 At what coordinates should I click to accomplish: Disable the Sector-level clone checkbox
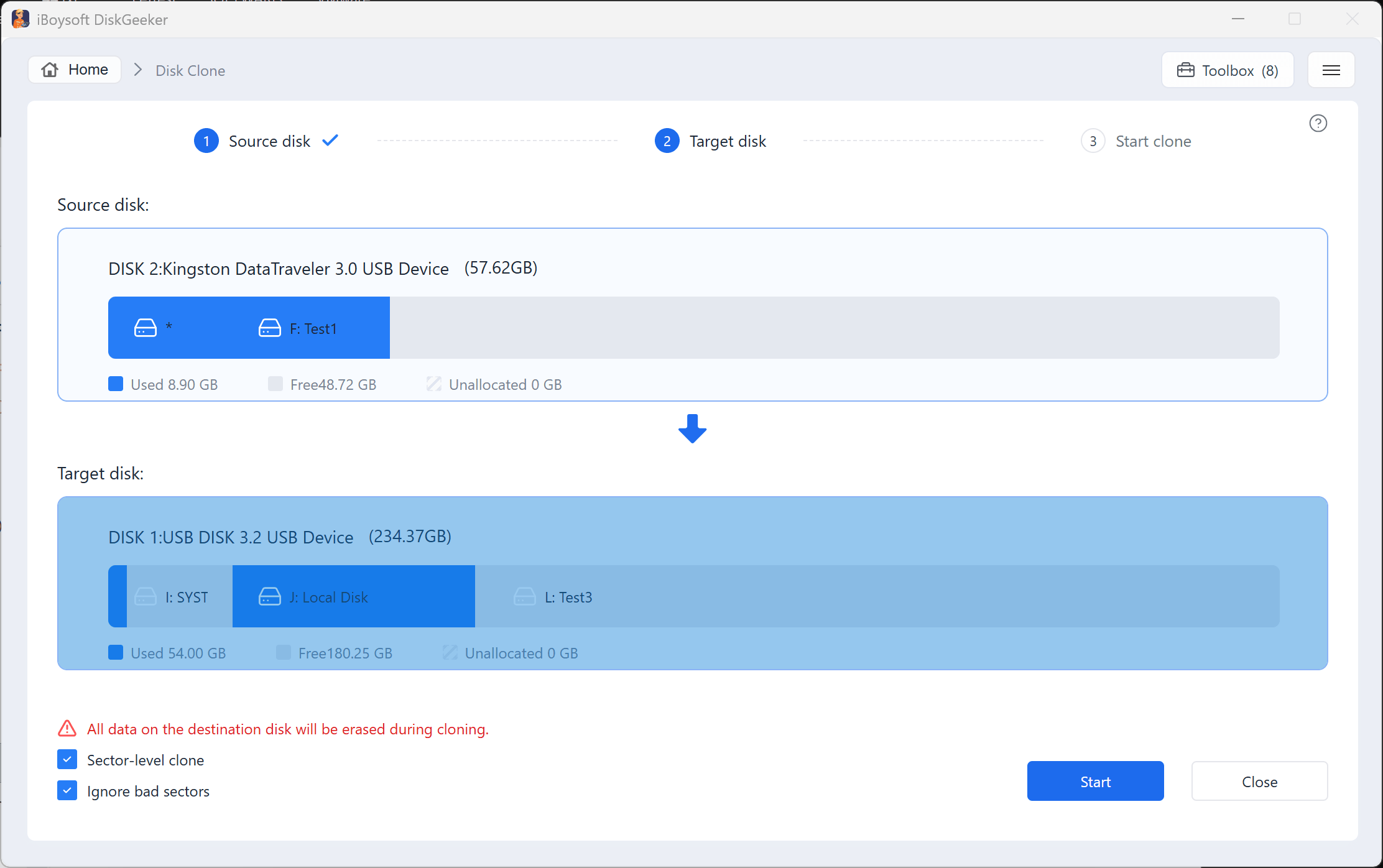click(x=67, y=759)
